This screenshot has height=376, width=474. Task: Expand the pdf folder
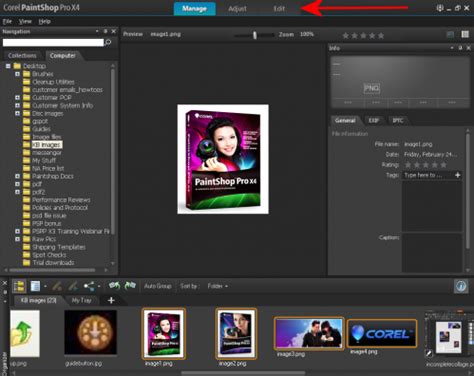[17, 184]
